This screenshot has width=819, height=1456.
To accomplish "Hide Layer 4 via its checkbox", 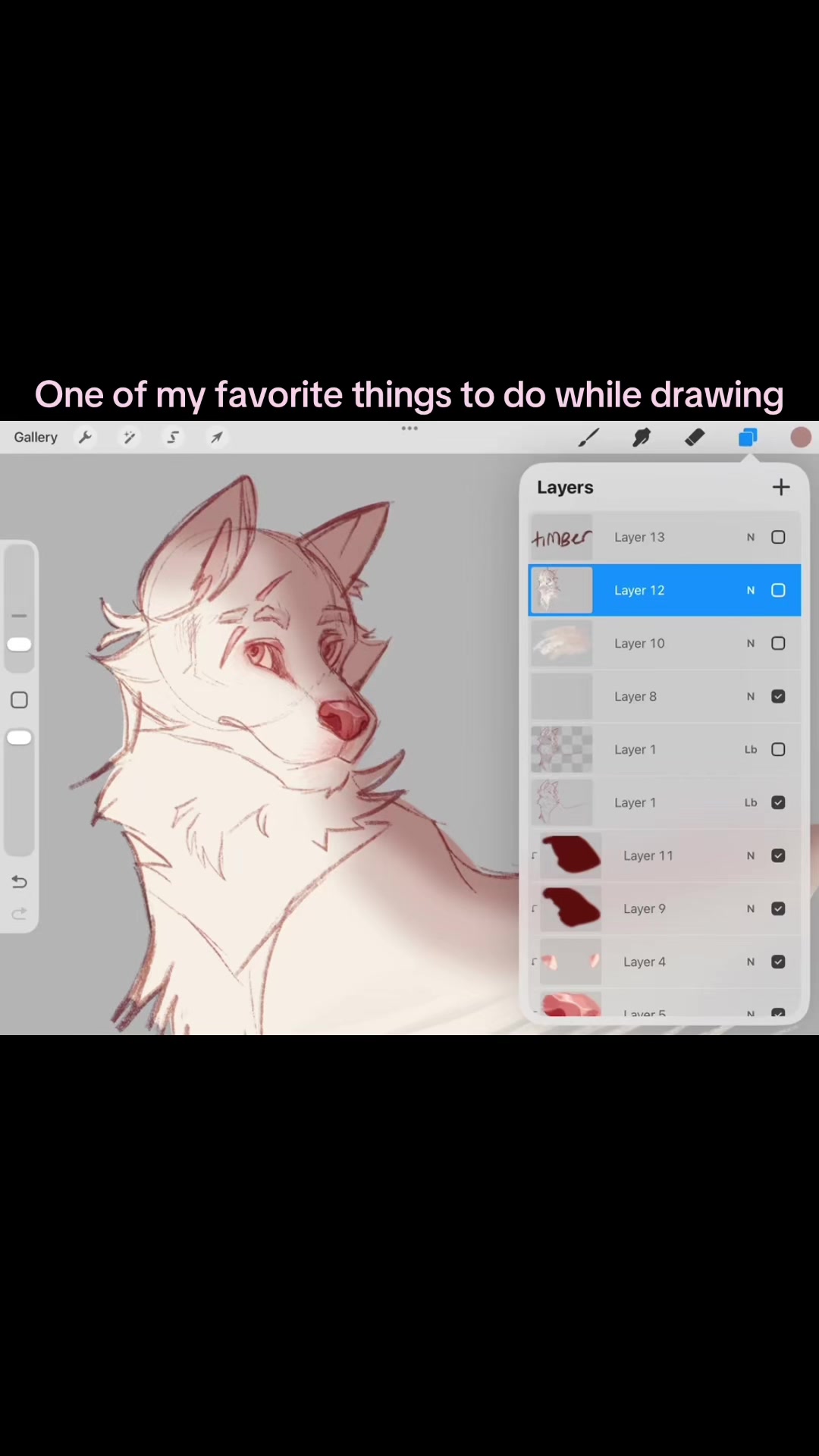I will (x=778, y=962).
